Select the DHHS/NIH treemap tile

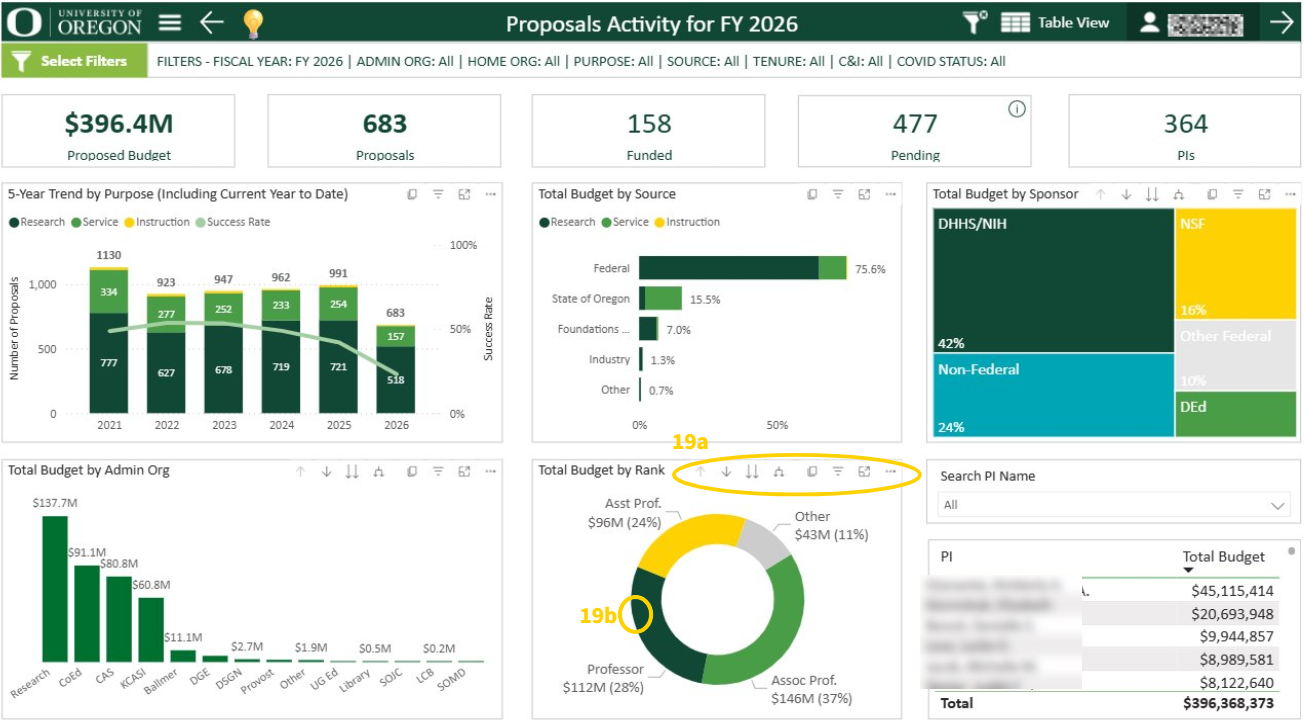point(1053,281)
